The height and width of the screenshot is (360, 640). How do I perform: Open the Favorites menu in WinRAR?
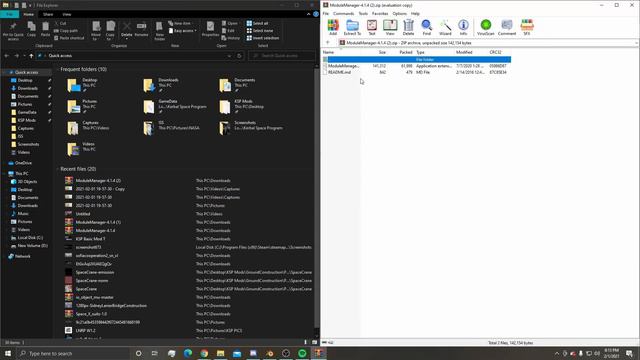click(380, 13)
